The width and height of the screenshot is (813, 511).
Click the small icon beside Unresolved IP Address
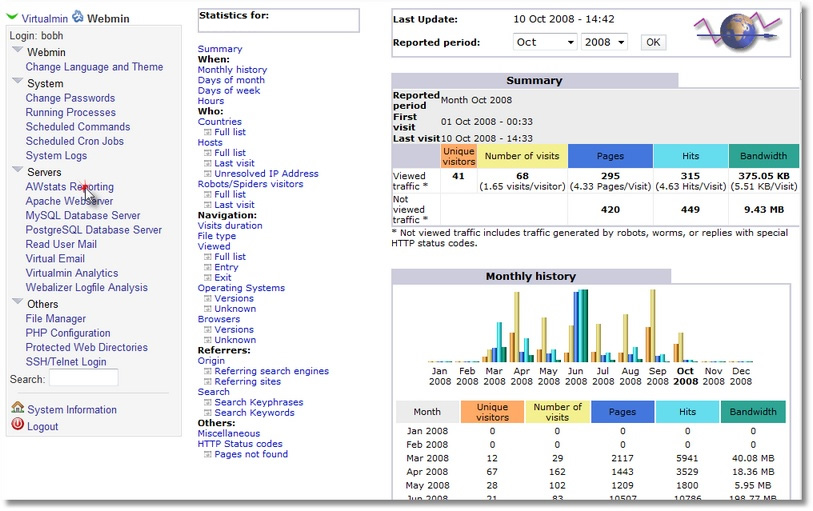207,174
